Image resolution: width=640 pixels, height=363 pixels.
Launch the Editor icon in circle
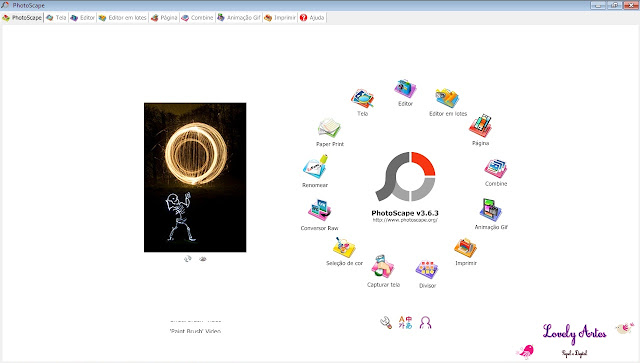click(405, 89)
